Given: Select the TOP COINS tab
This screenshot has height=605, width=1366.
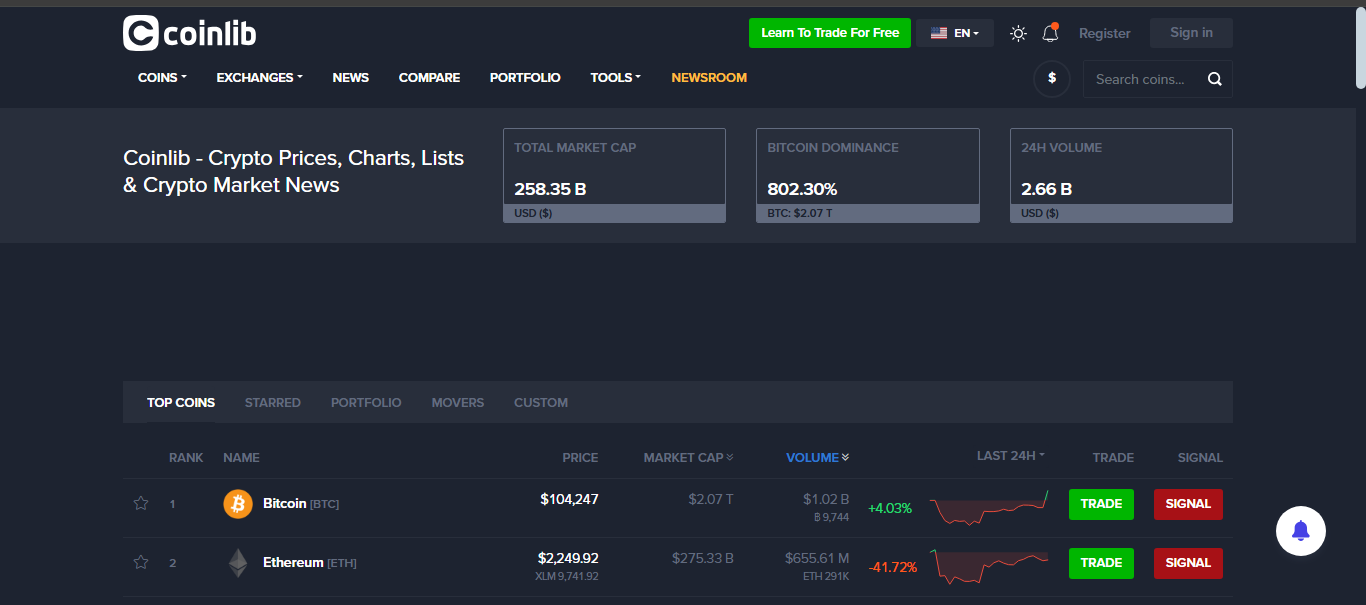Looking at the screenshot, I should [x=181, y=402].
